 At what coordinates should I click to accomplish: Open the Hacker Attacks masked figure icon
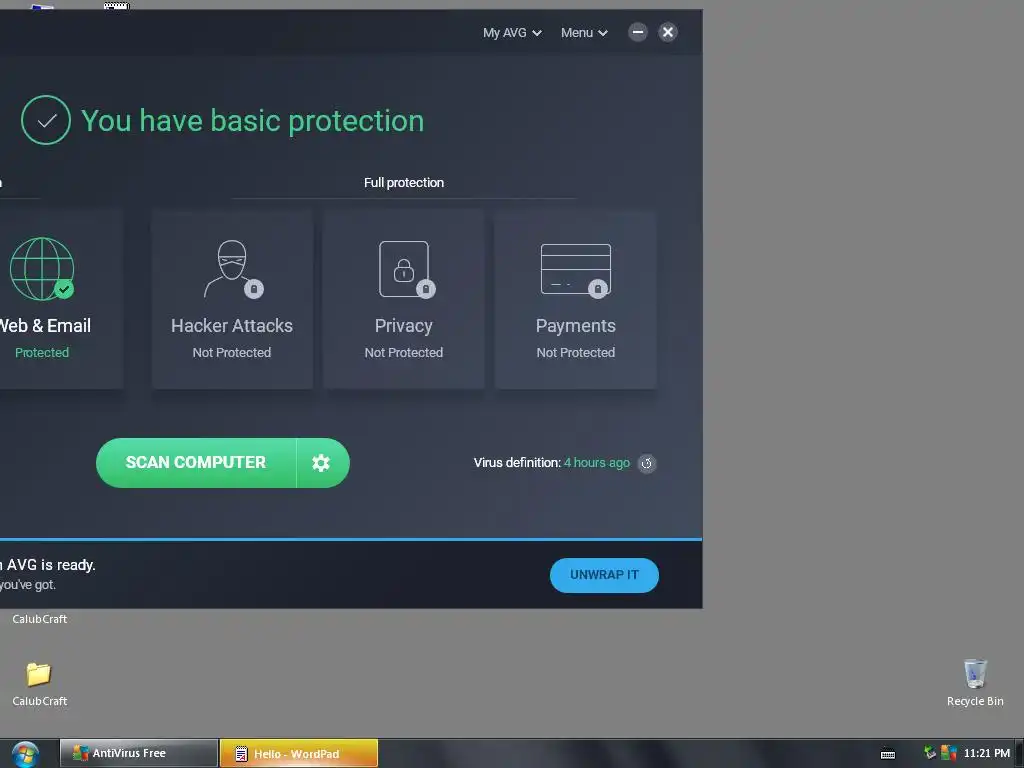(x=232, y=268)
